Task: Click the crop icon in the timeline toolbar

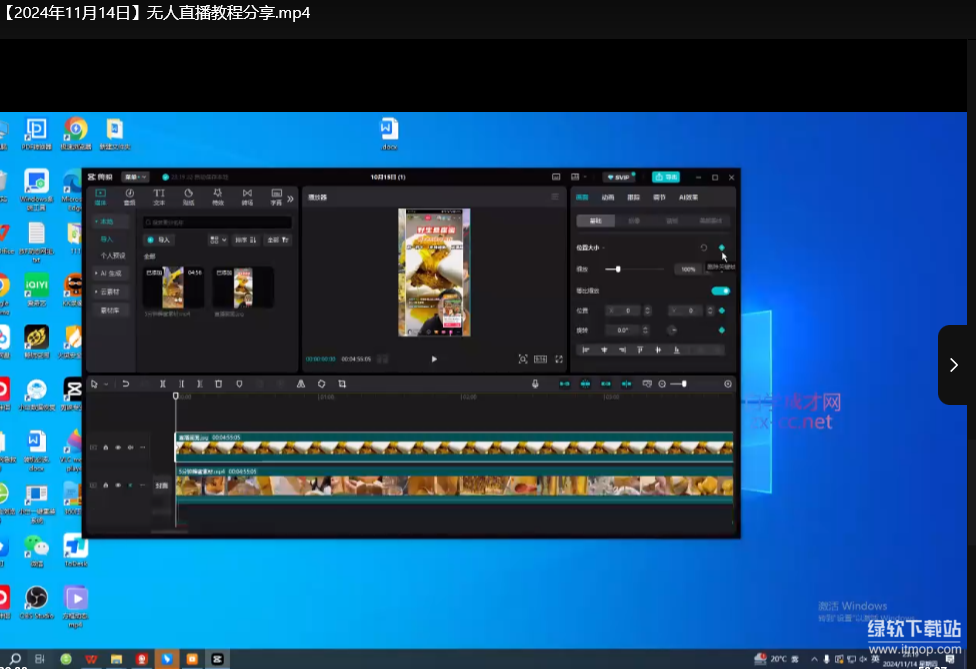Action: (342, 384)
